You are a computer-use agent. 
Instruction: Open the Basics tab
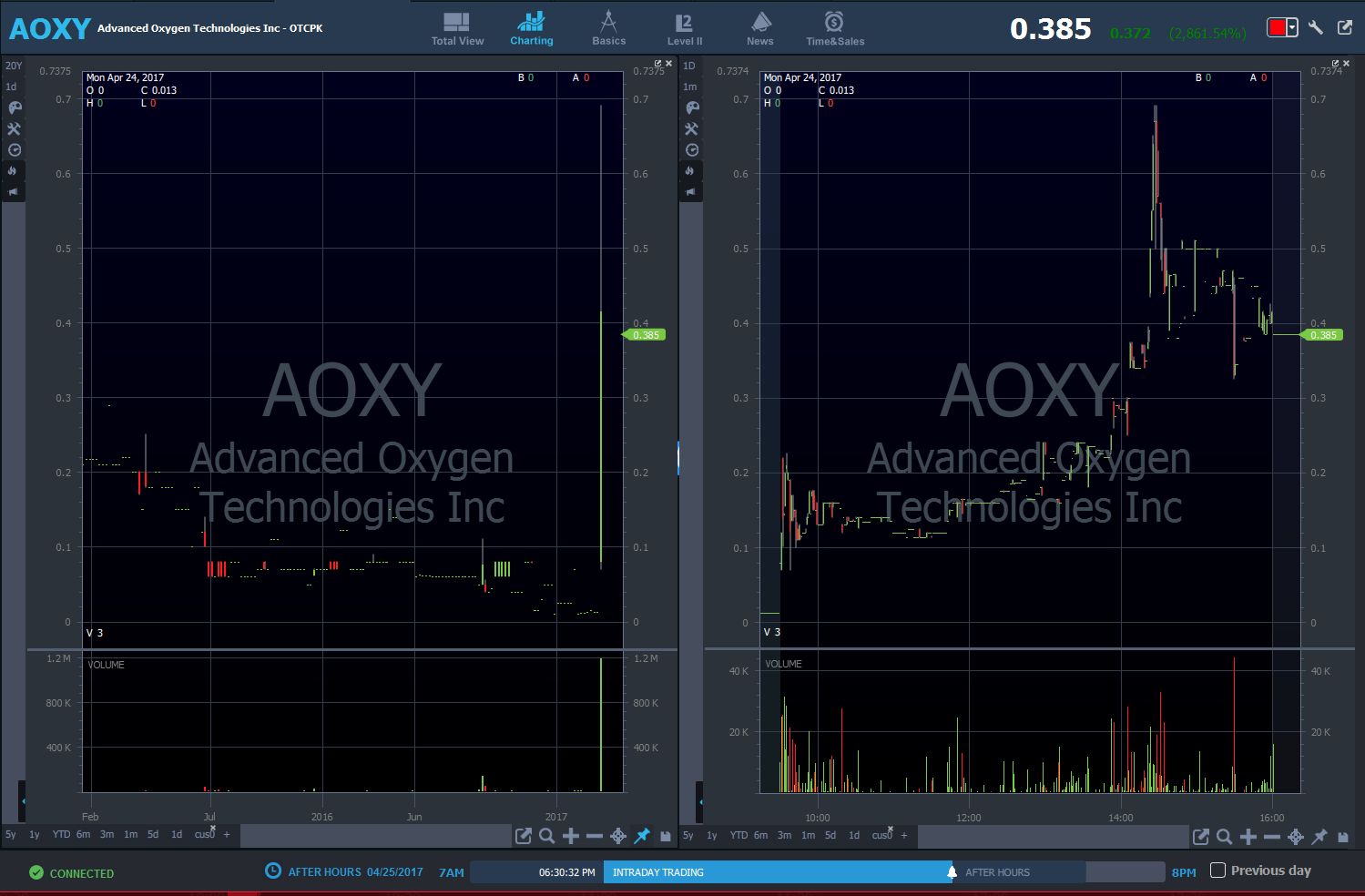(608, 29)
